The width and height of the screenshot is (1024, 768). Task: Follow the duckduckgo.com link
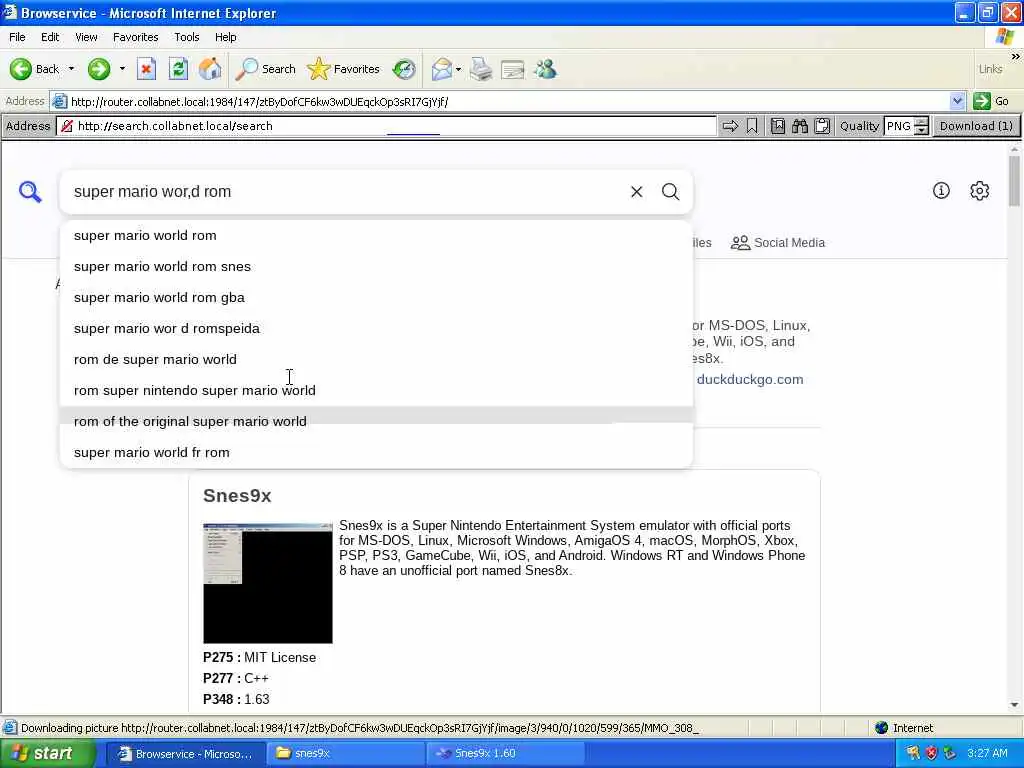point(750,379)
